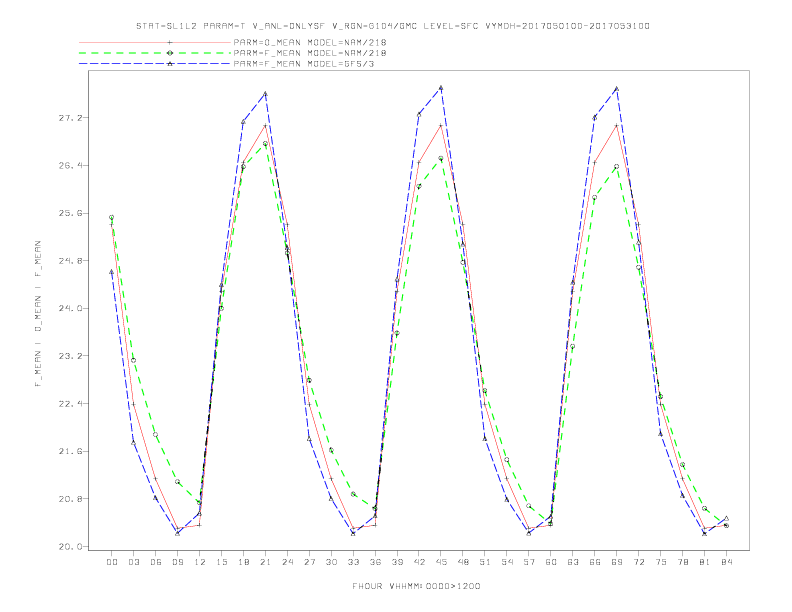Click the x-axis tick label 51
This screenshot has height=612, width=792.
485,562
